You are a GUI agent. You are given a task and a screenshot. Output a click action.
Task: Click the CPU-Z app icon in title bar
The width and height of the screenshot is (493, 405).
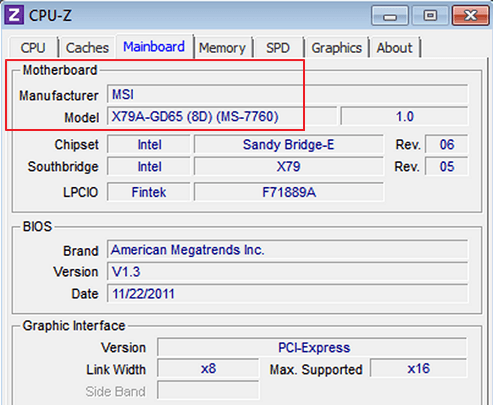pos(14,15)
